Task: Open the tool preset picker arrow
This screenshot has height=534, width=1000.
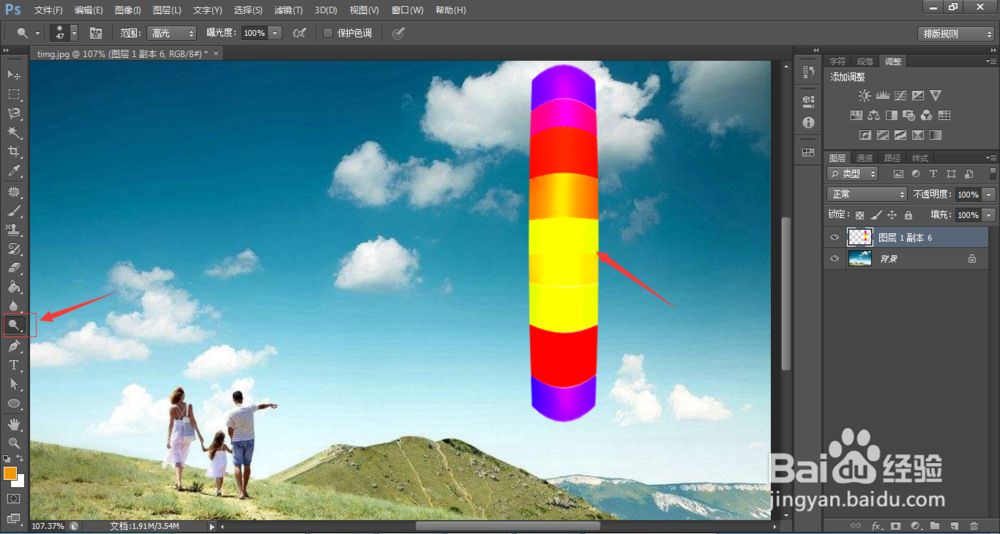Action: pyautogui.click(x=38, y=33)
